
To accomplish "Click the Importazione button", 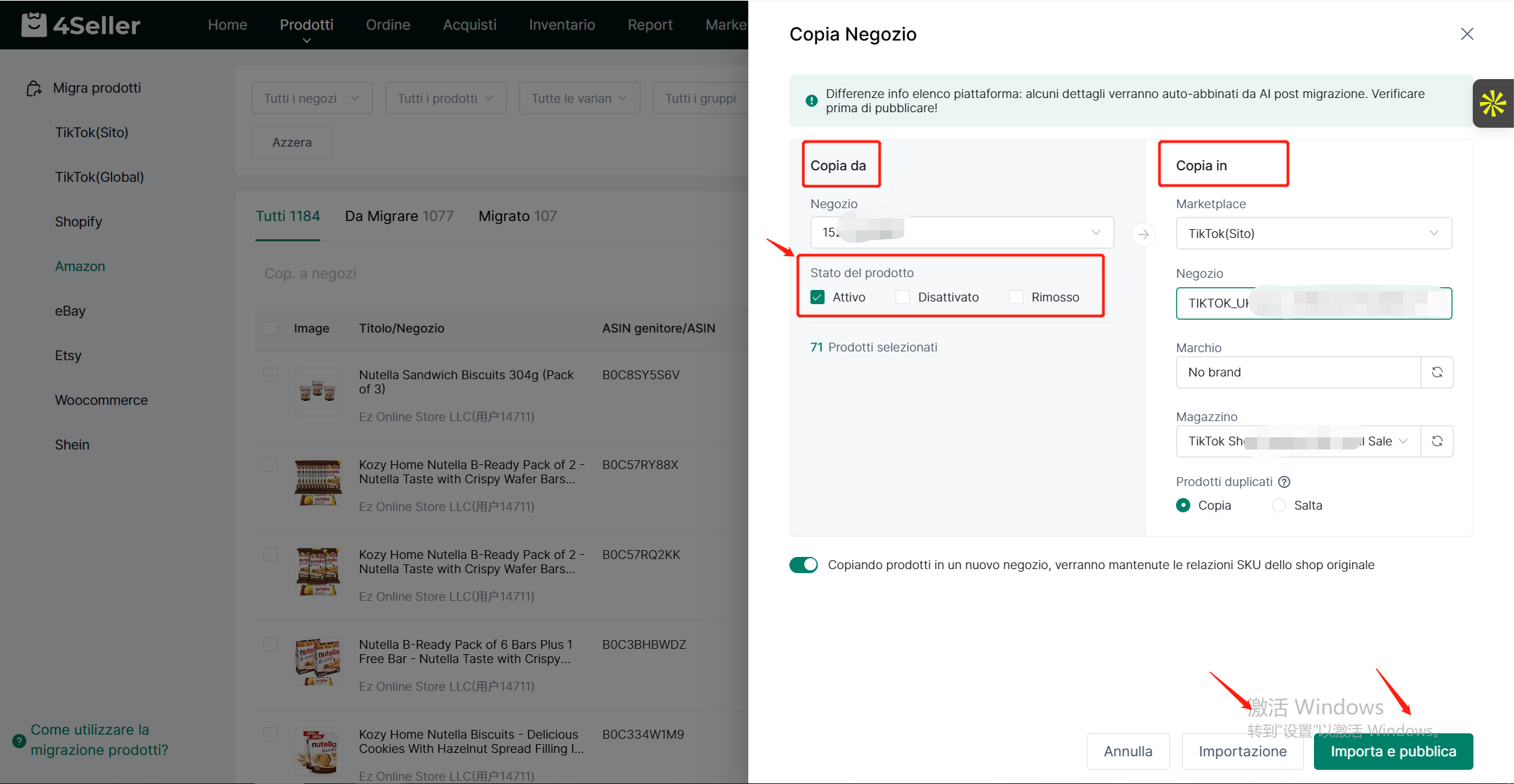I will pos(1242,752).
